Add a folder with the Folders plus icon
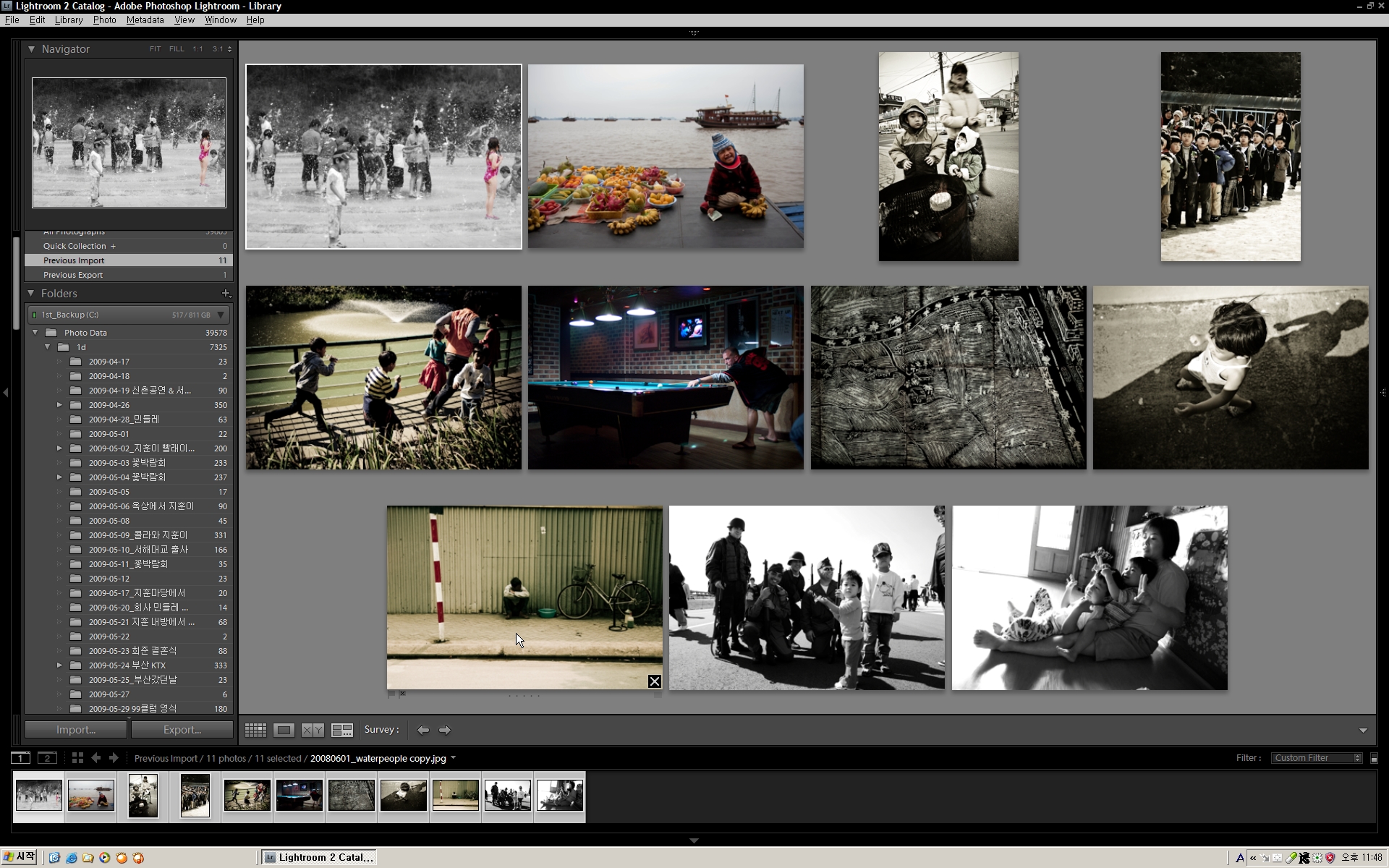Screen dimensions: 1389x868 226,293
